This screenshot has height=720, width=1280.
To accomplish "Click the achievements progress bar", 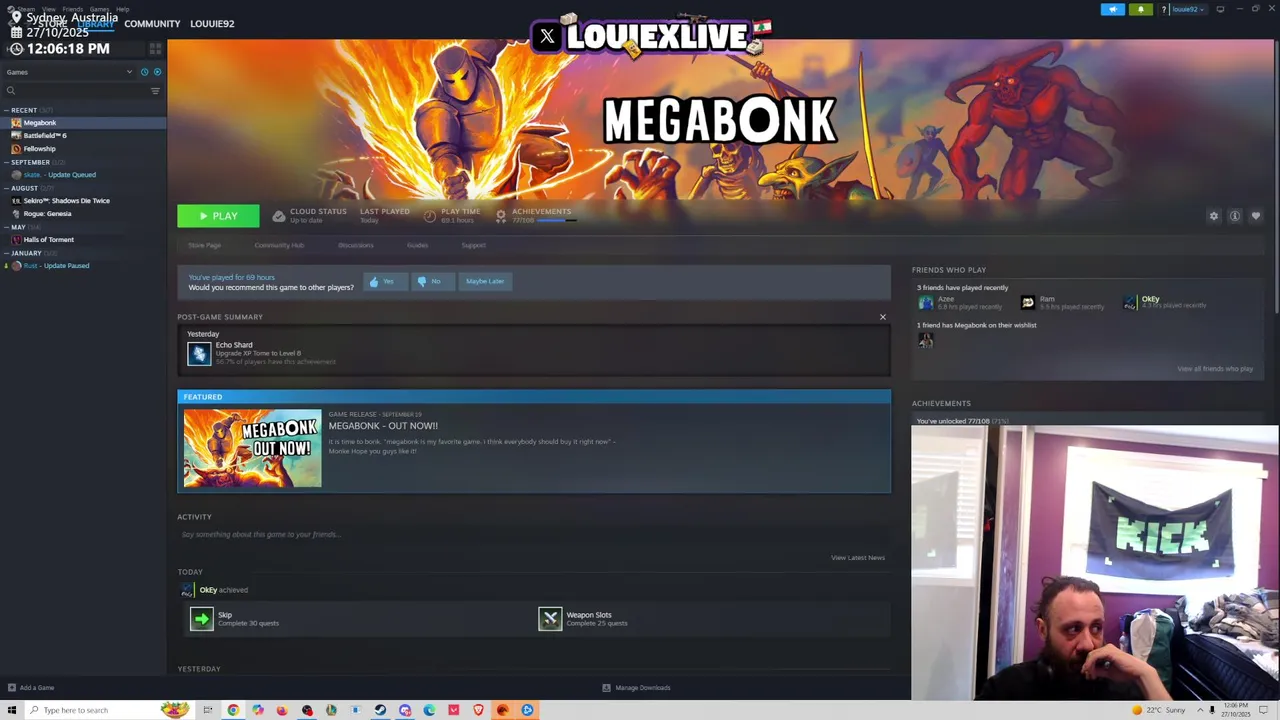I will [557, 220].
